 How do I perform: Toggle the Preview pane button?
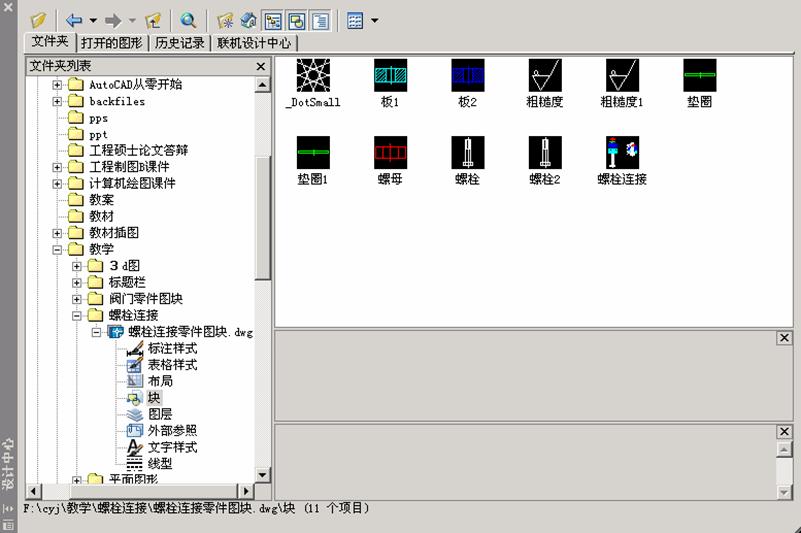[297, 20]
